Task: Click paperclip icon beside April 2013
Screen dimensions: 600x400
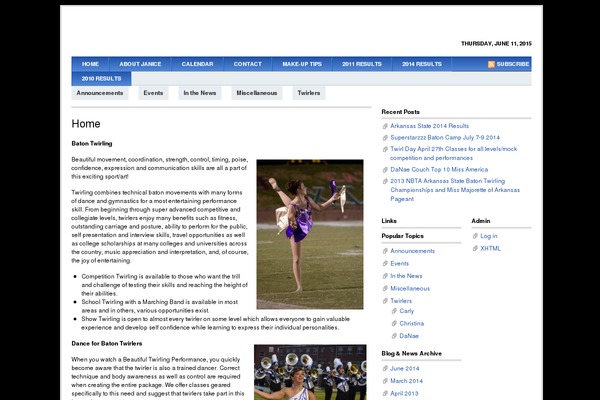Action: point(385,394)
